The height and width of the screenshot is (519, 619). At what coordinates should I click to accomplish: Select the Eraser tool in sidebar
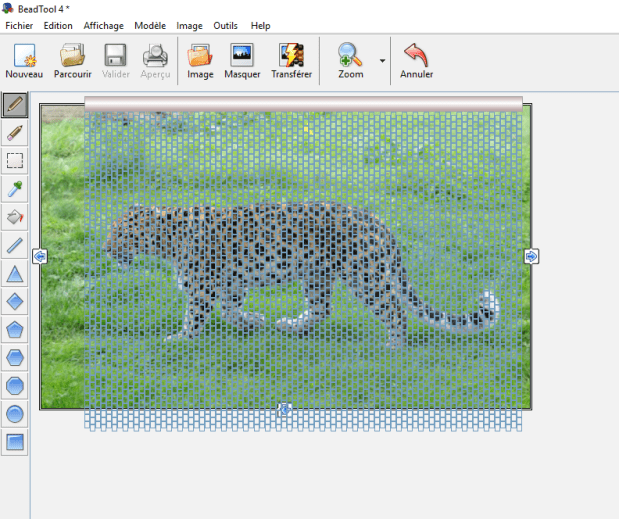pos(15,132)
